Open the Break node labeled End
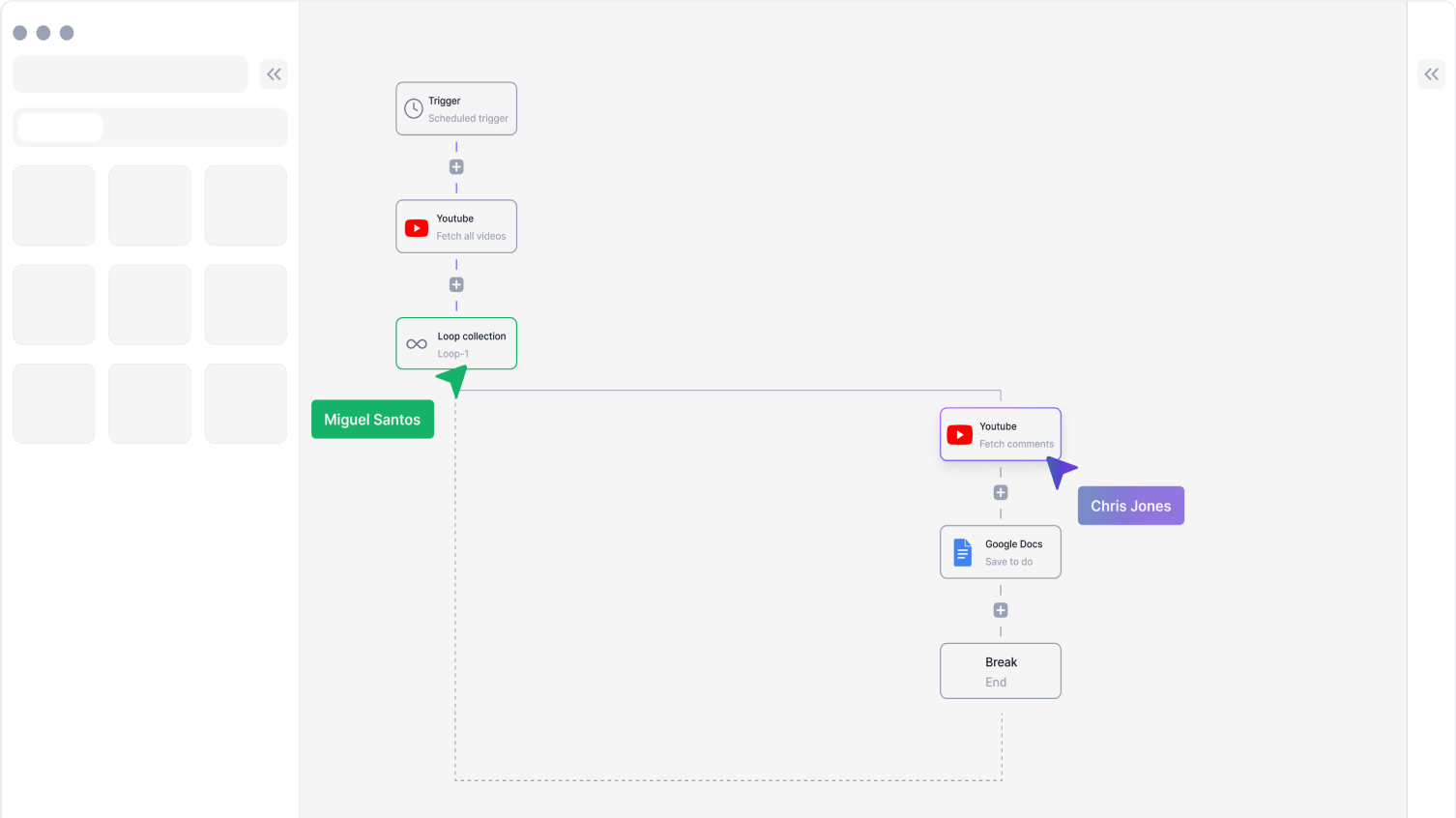Viewport: 1456px width, 818px height. tap(1000, 670)
